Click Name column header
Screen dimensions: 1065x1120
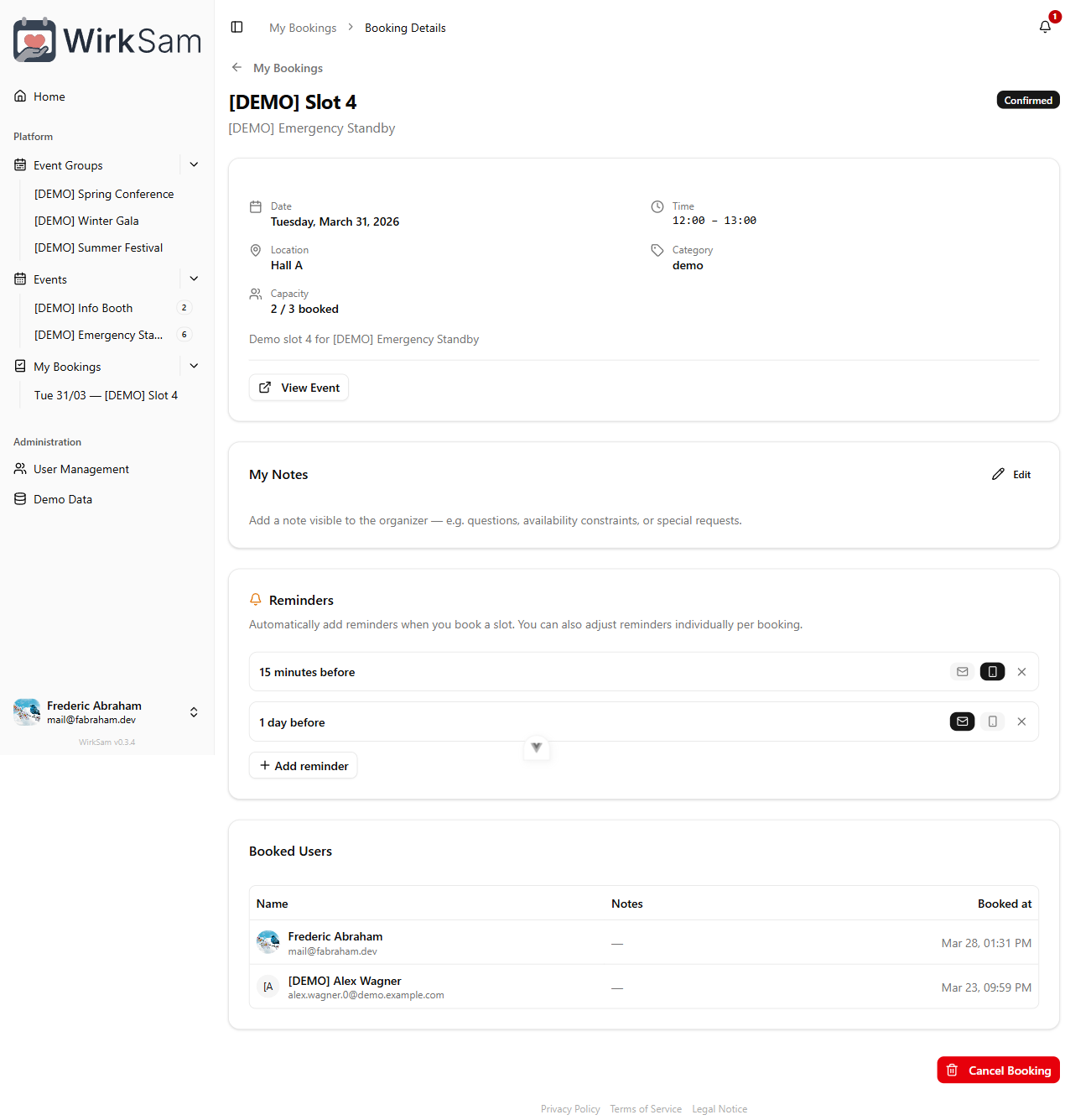(x=273, y=904)
